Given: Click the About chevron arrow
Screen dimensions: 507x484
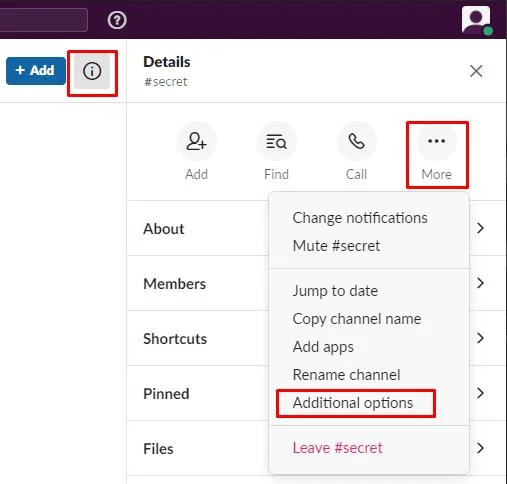Looking at the screenshot, I should click(480, 228).
